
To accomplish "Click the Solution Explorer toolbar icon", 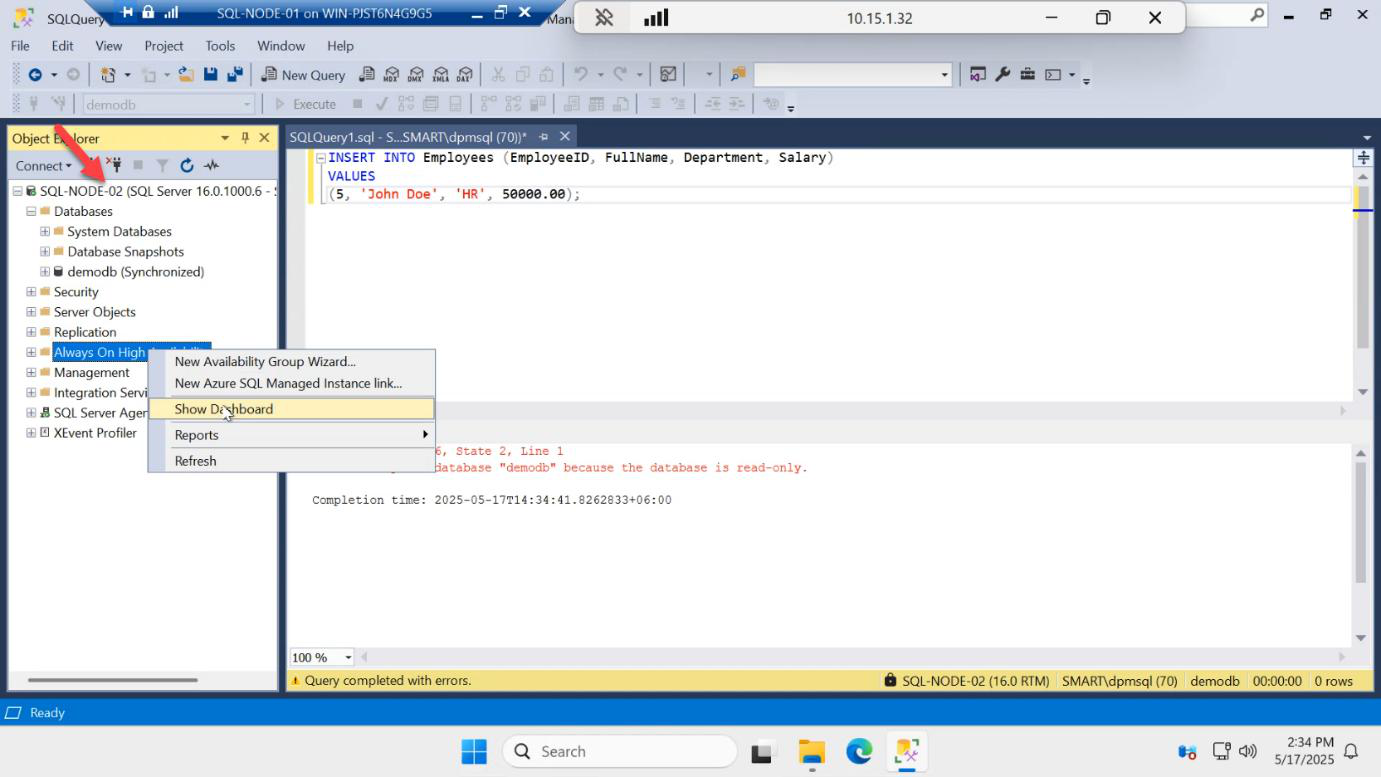I will [978, 75].
